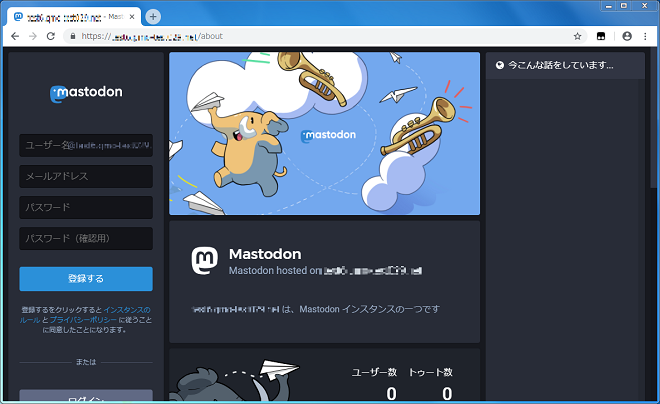
Task: Close the Mastodon browser tab
Action: (x=132, y=17)
